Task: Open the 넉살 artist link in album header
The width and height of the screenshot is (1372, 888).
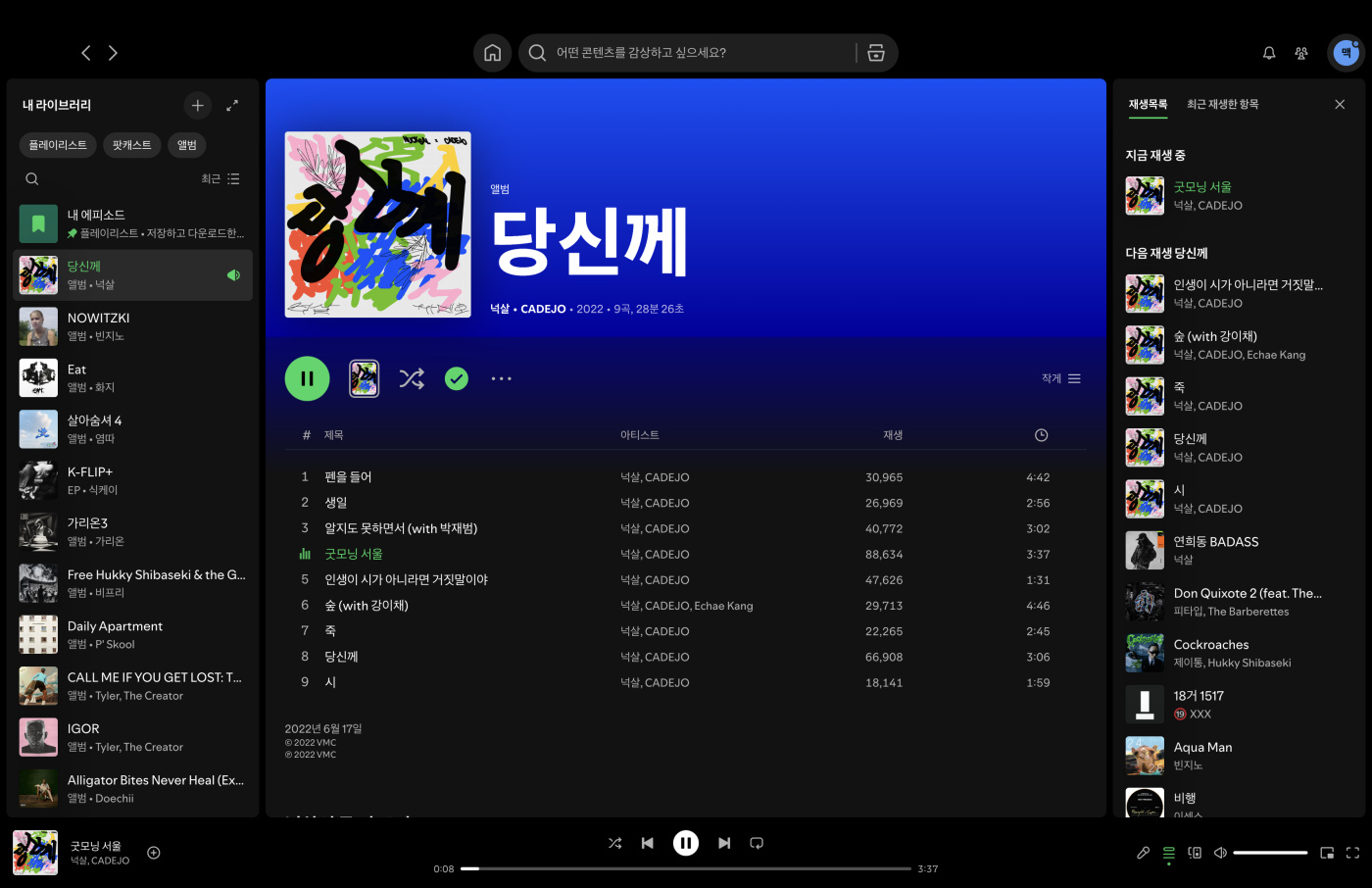Action: pyautogui.click(x=500, y=309)
